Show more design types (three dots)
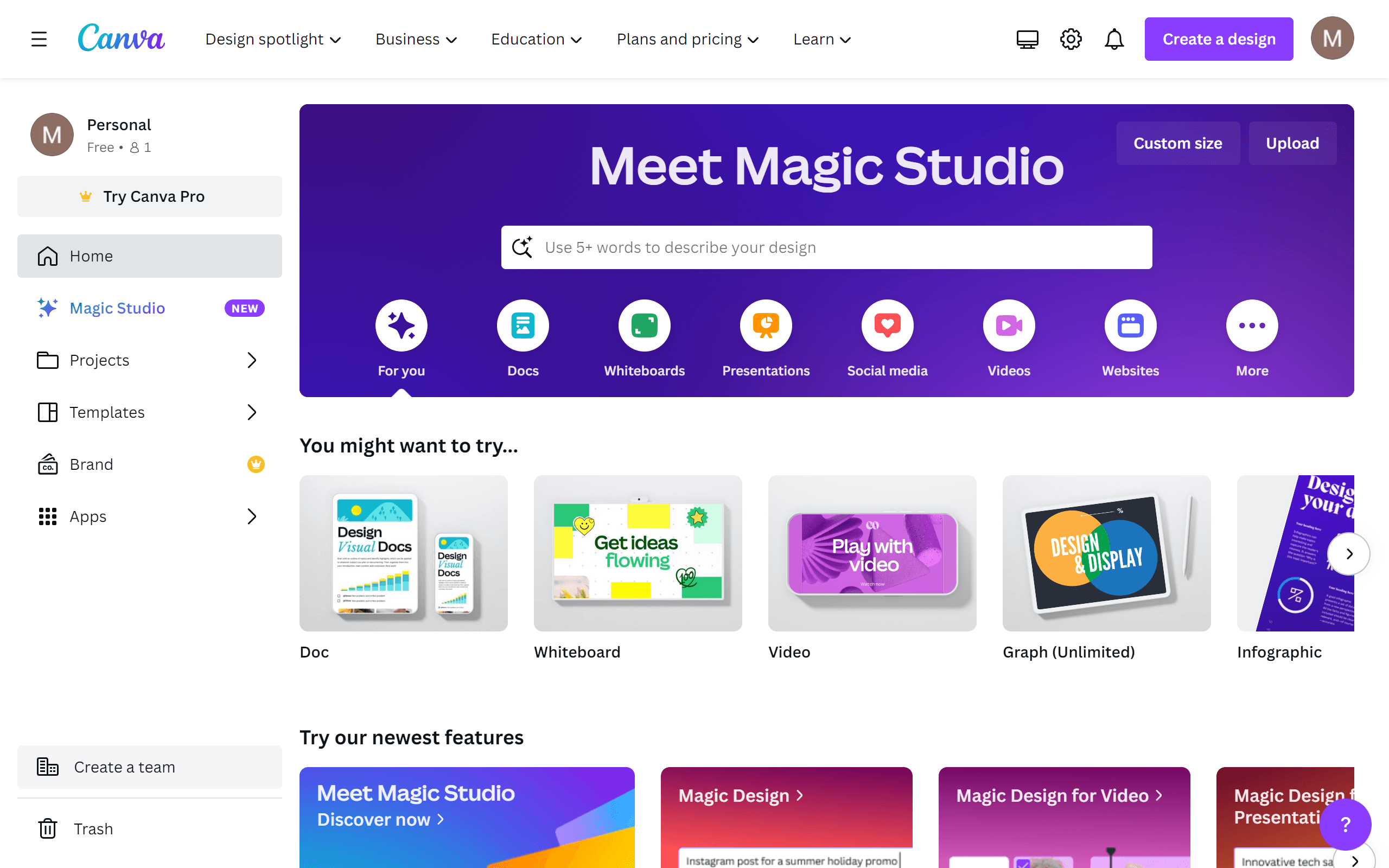Viewport: 1389px width, 868px height. point(1252,325)
